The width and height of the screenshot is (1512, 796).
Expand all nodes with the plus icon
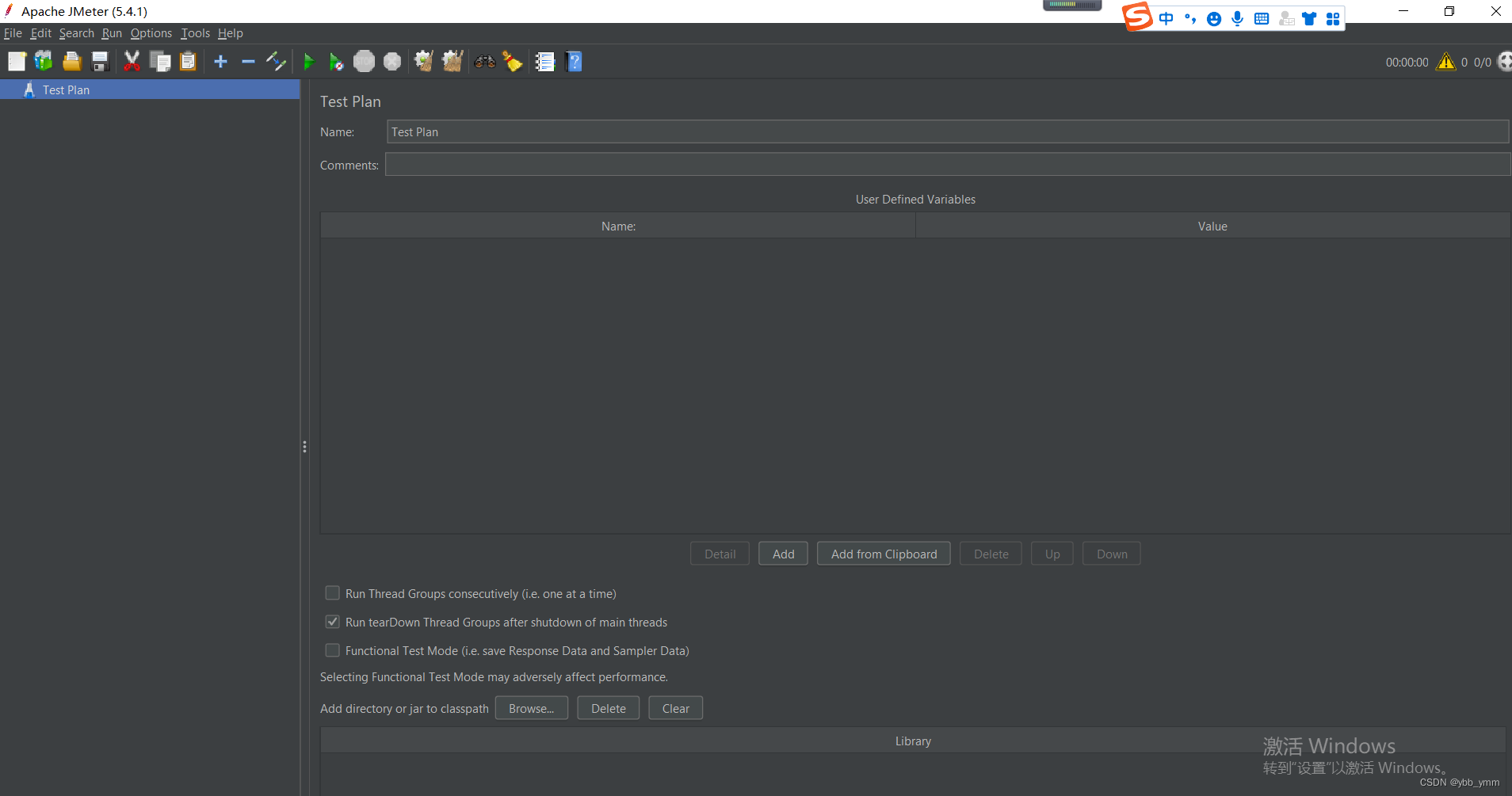click(x=220, y=62)
